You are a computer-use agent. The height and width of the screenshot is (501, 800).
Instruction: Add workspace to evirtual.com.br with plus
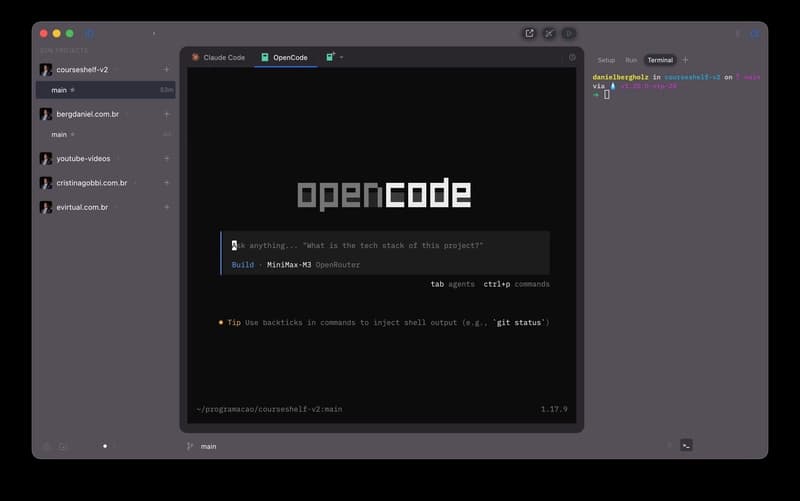(166, 207)
